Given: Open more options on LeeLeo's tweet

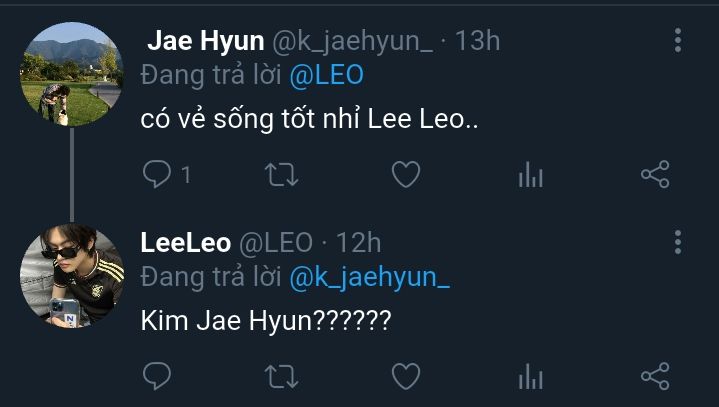Looking at the screenshot, I should [x=678, y=242].
